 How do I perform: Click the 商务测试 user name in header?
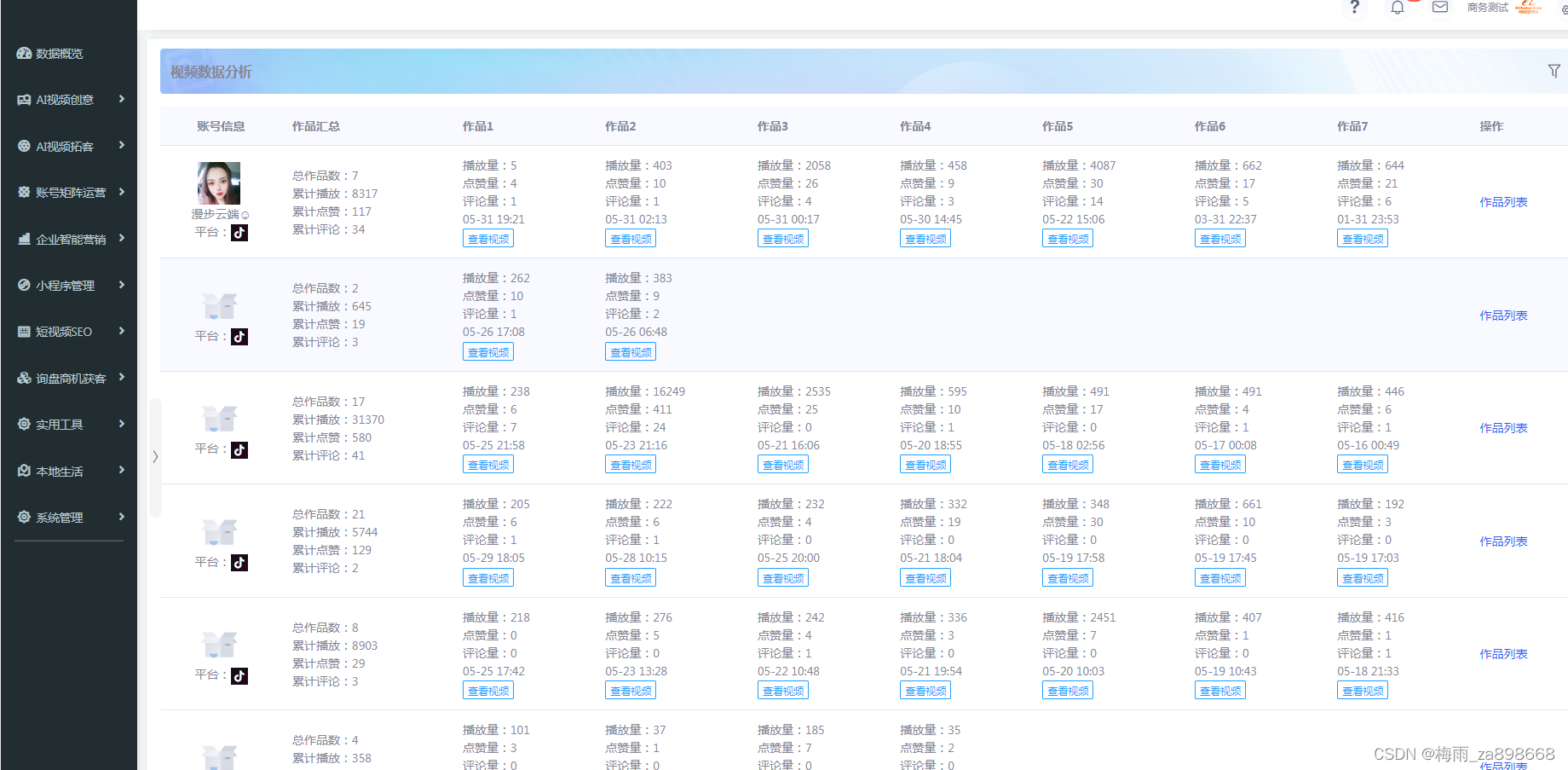(x=1487, y=8)
